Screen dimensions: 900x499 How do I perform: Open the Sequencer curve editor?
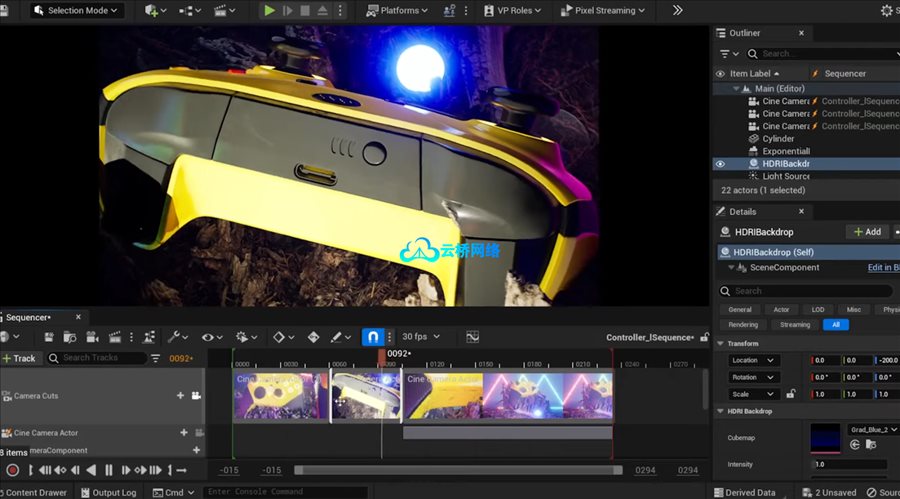(472, 337)
